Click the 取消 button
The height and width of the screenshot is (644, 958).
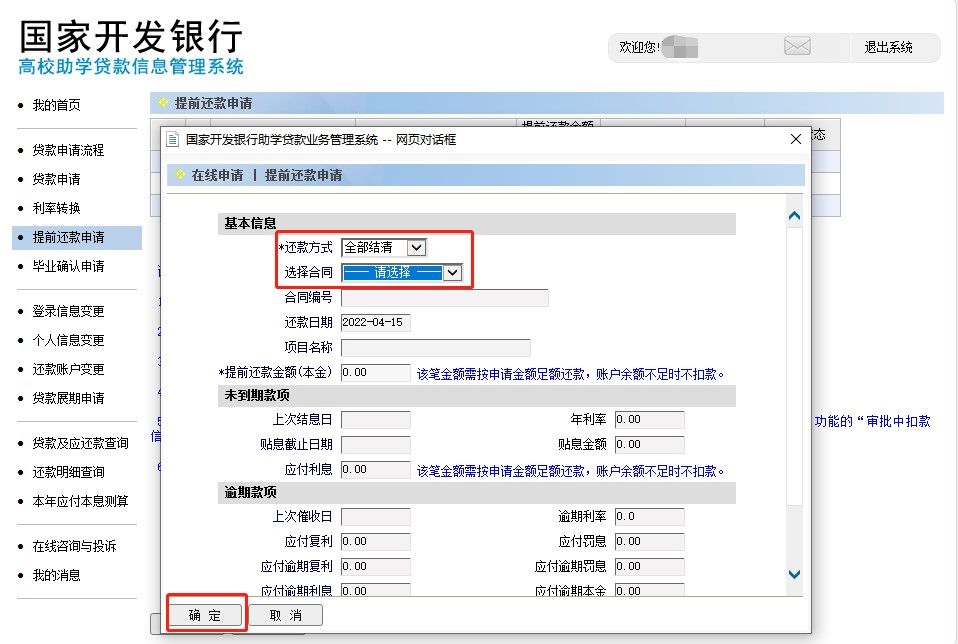click(x=285, y=615)
